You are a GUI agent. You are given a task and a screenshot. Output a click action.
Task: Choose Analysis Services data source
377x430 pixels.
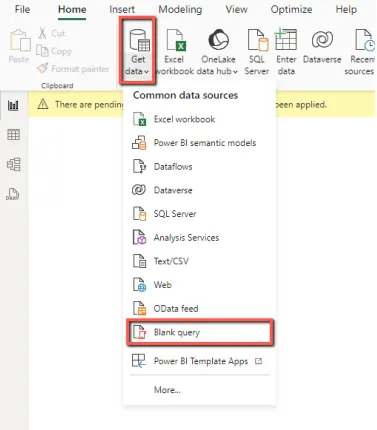pyautogui.click(x=199, y=238)
